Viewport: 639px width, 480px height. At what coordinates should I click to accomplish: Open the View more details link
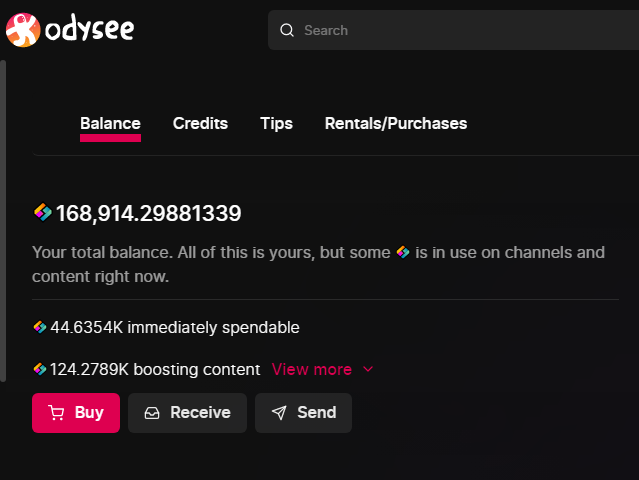(312, 369)
